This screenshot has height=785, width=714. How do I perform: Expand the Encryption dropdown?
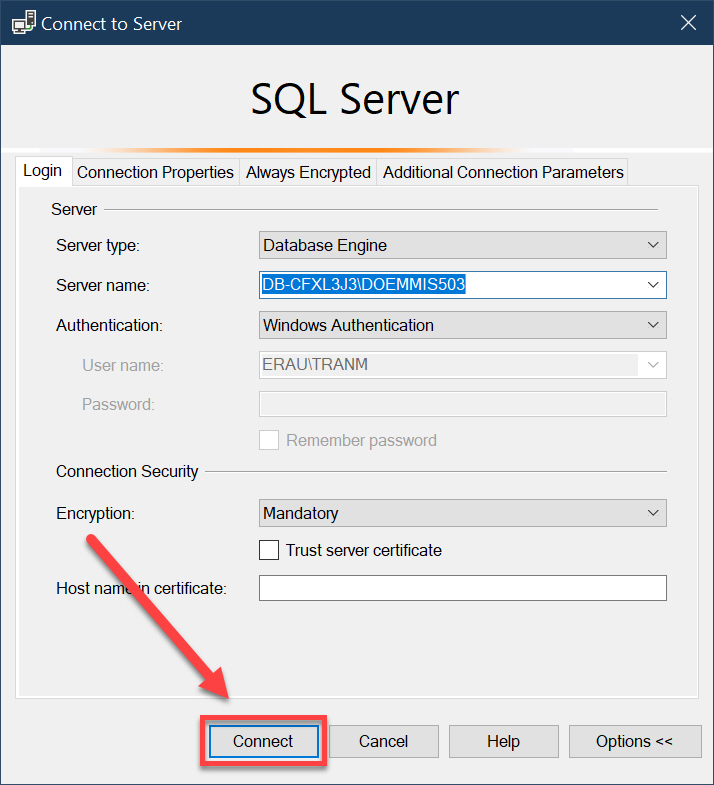point(463,513)
